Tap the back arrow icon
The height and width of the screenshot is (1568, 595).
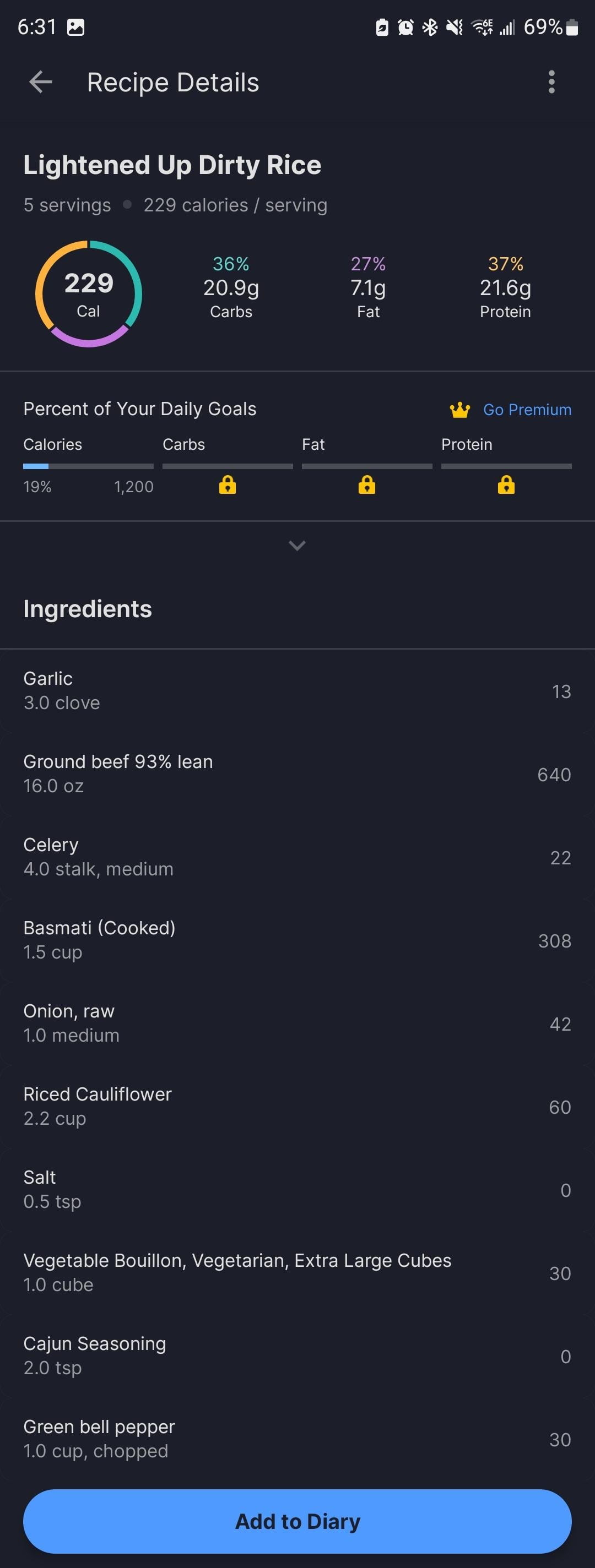pos(41,82)
